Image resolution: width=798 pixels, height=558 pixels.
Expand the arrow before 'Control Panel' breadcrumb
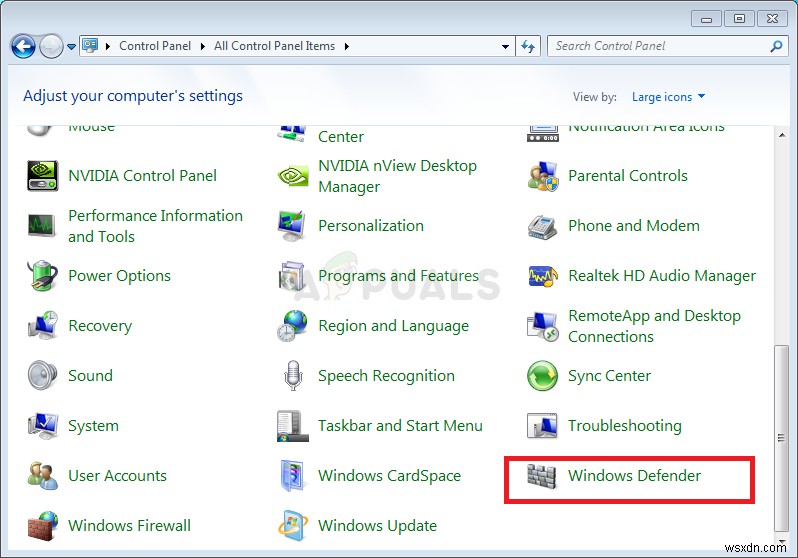pos(108,46)
